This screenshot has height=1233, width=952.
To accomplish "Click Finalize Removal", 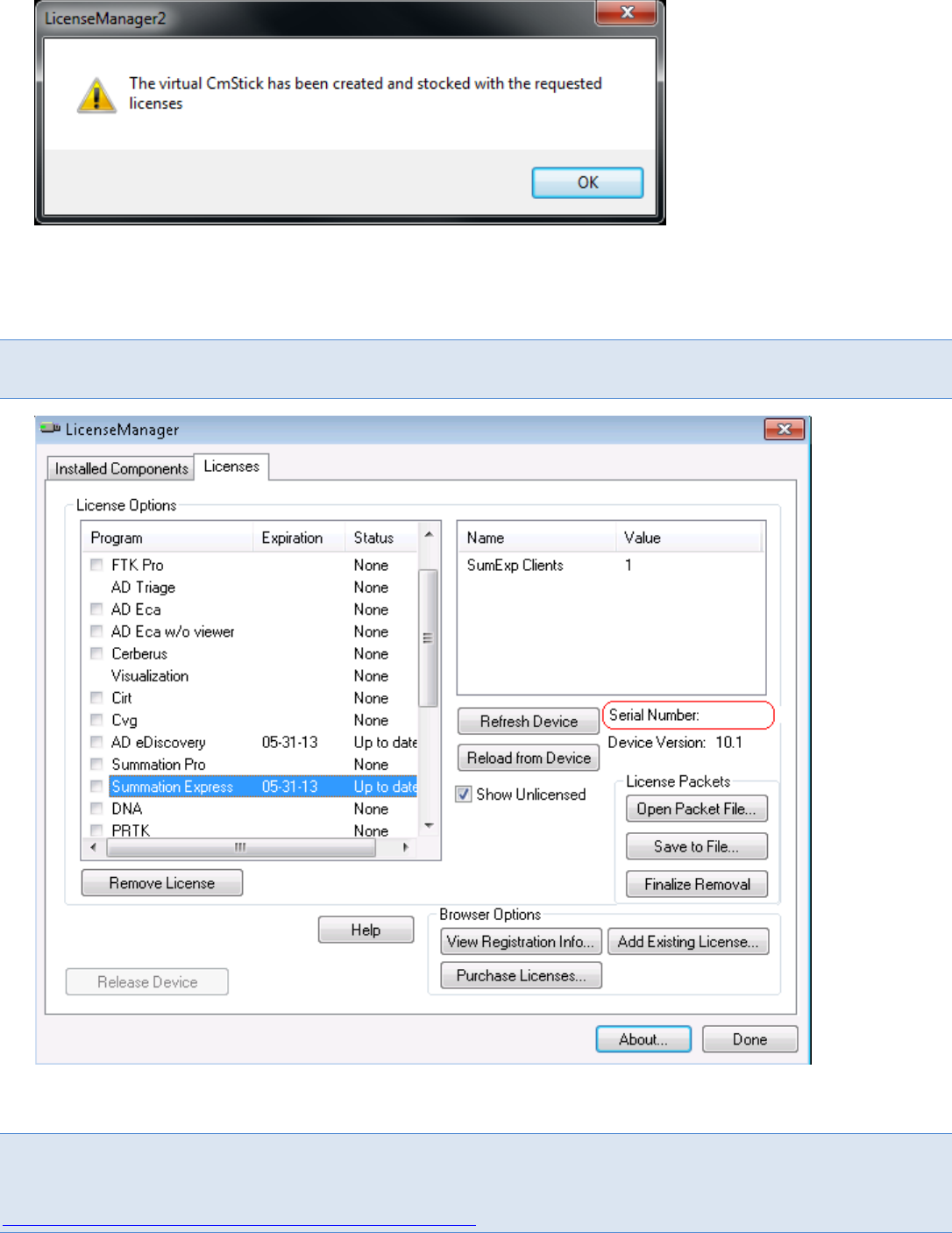I will click(697, 884).
